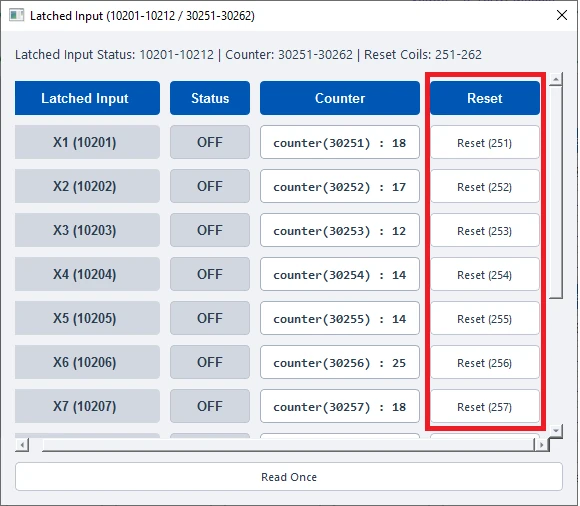
Task: Click the window icon in title bar
Action: [16, 16]
